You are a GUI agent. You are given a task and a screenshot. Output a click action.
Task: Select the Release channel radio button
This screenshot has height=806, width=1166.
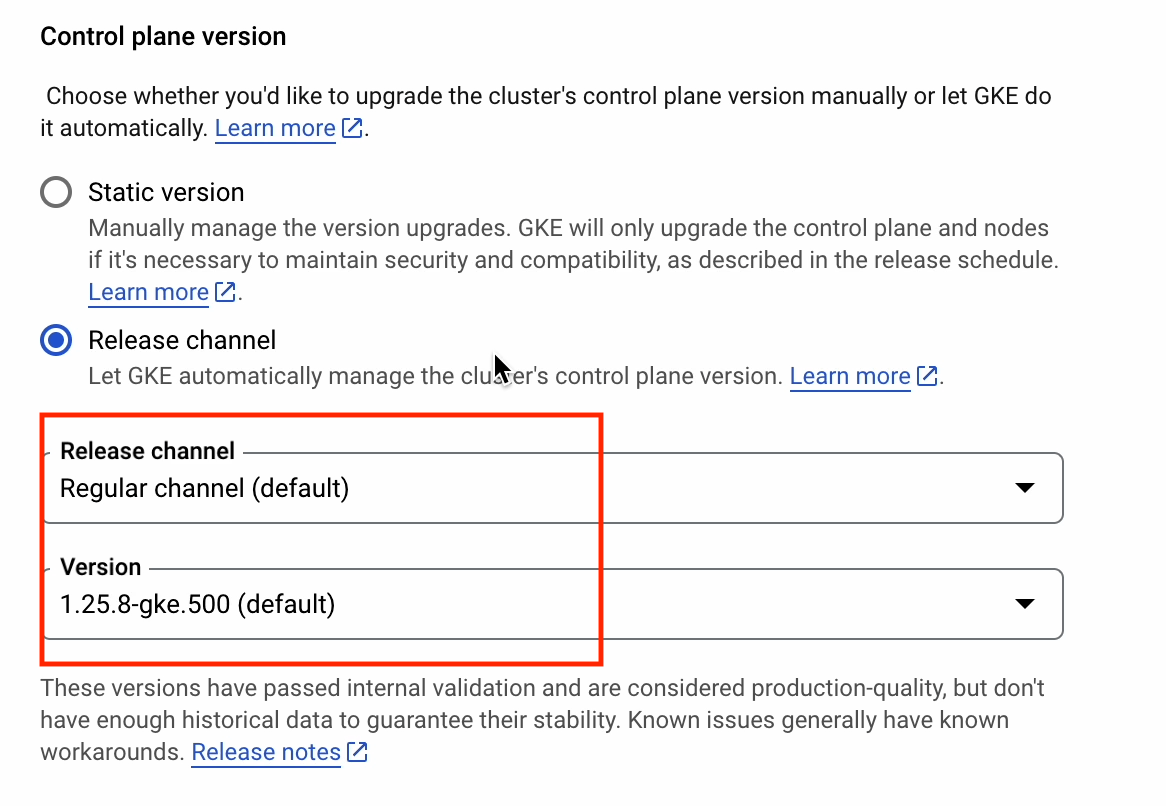pos(56,341)
